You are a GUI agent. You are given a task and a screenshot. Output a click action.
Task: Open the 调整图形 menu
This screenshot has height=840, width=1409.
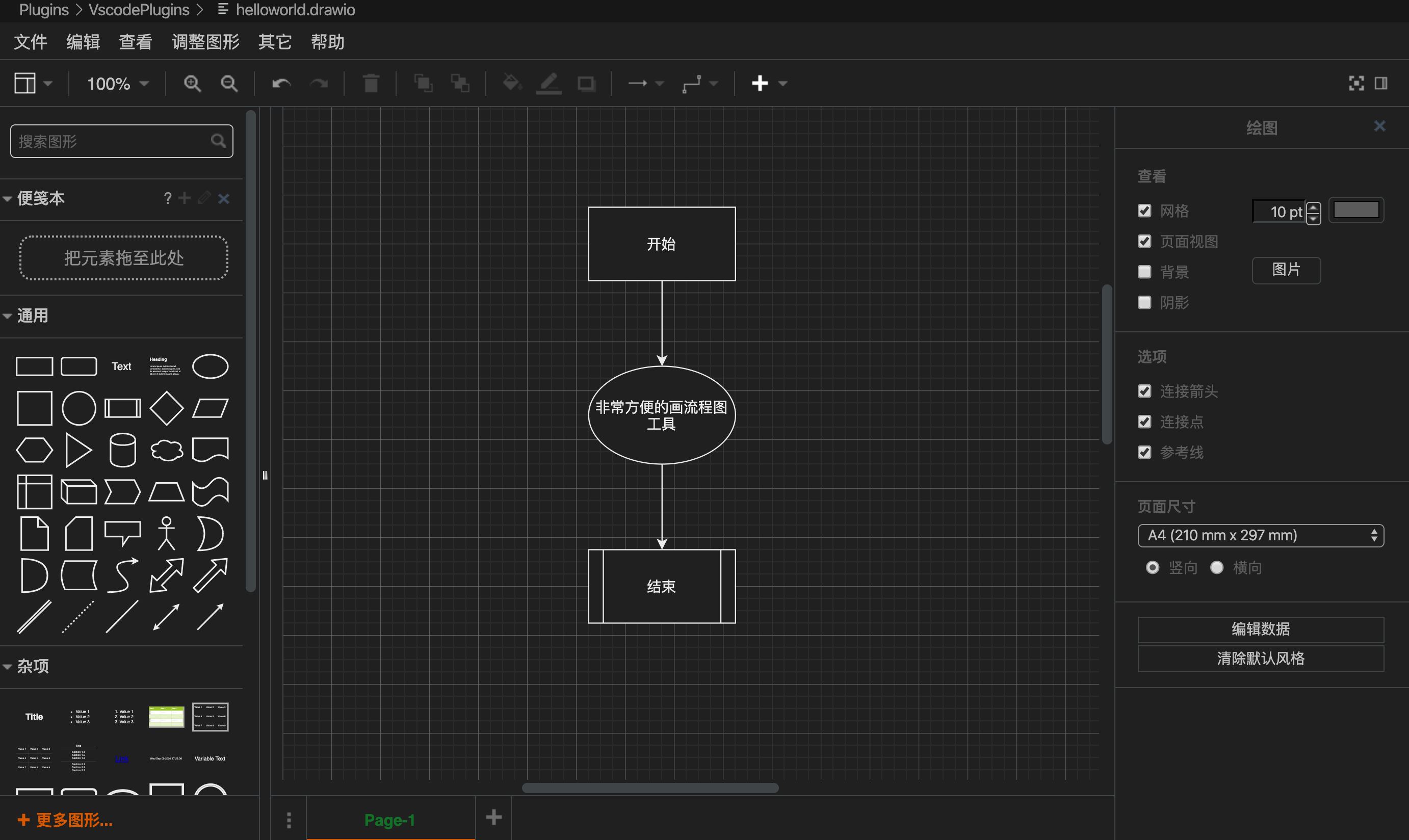click(205, 42)
